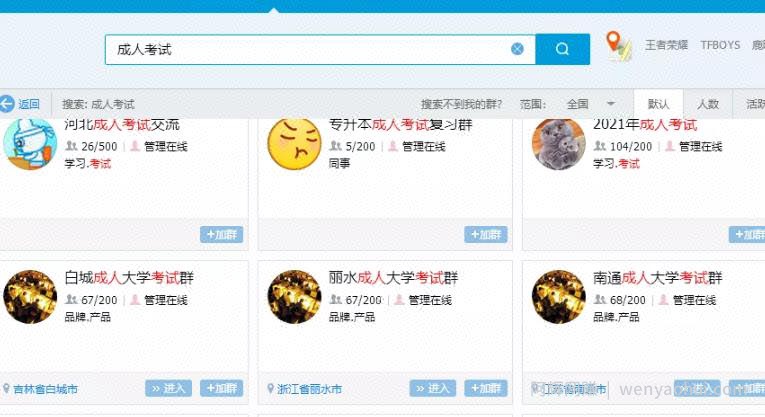The width and height of the screenshot is (765, 417).
Task: Join 白城成人大学考试群 via 加群
Action: click(x=221, y=388)
